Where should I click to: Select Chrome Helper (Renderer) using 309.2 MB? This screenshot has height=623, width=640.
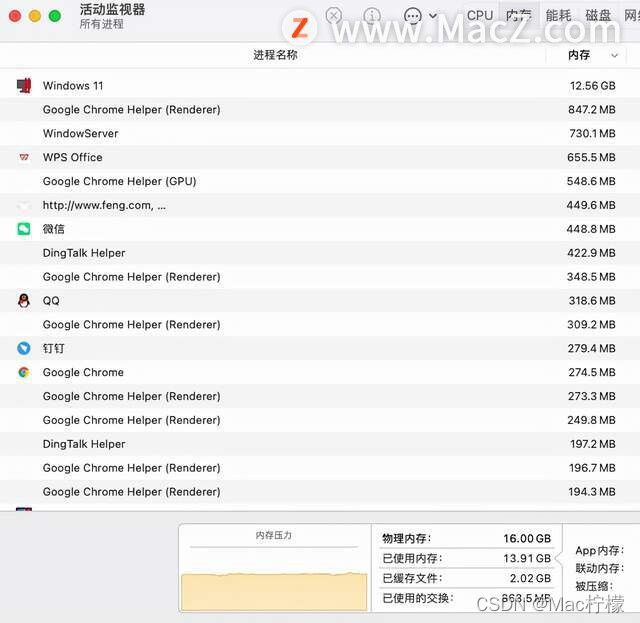coord(320,325)
